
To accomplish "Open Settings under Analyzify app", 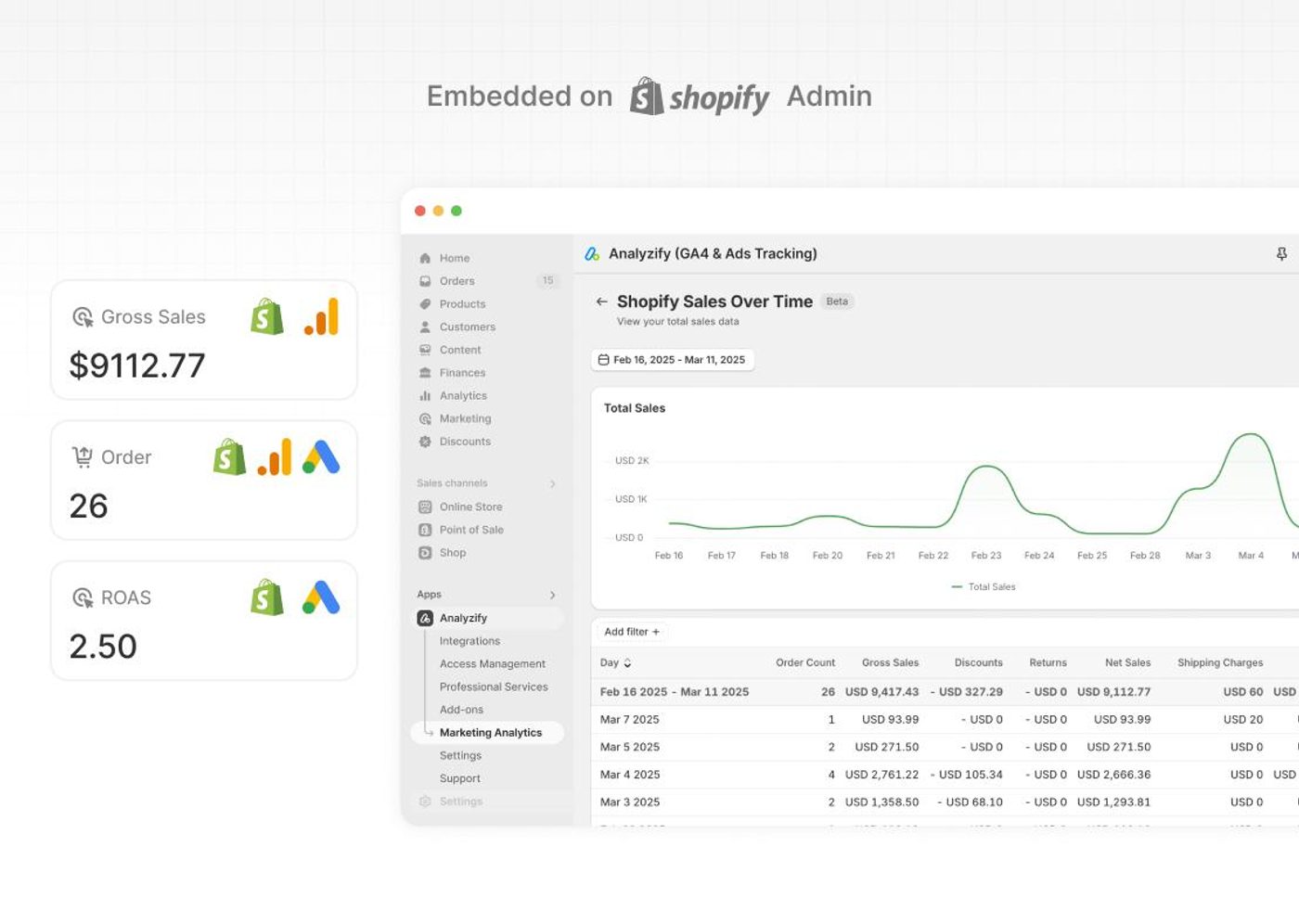I will click(460, 756).
